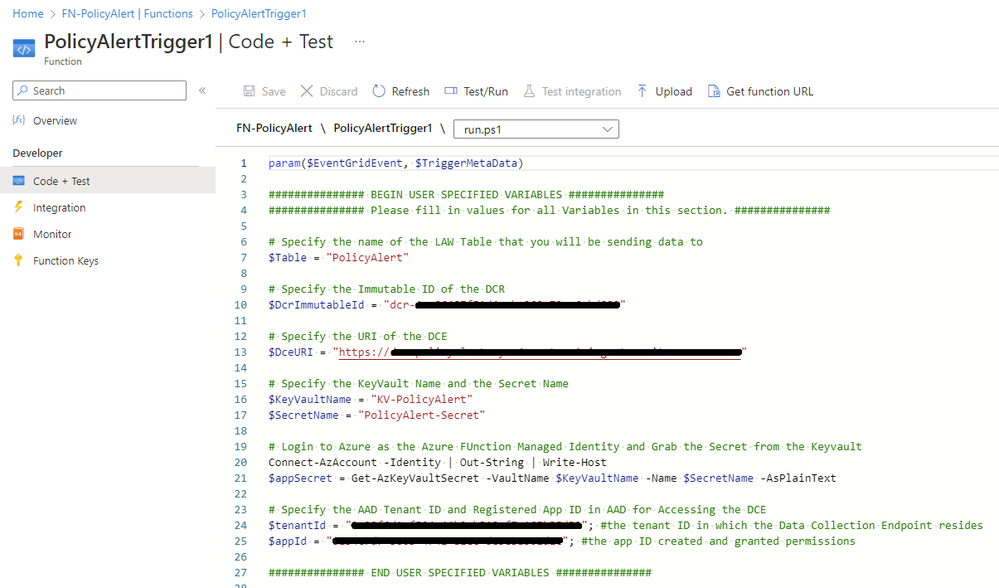Click FN-PolicyAlert in the file path

click(274, 128)
